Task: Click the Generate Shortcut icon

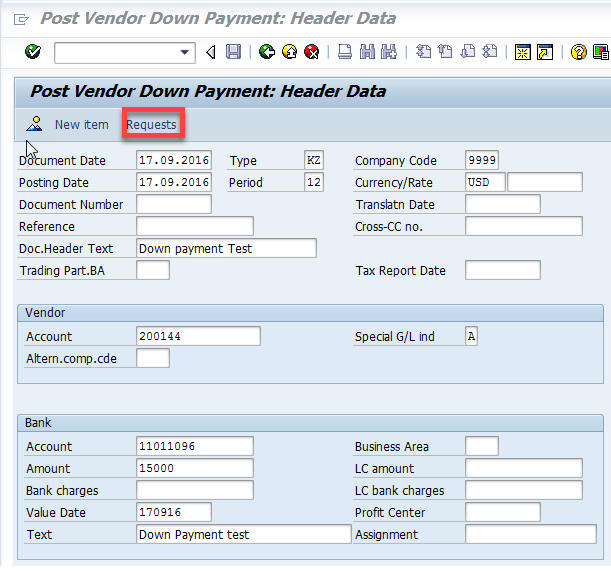Action: 545,52
